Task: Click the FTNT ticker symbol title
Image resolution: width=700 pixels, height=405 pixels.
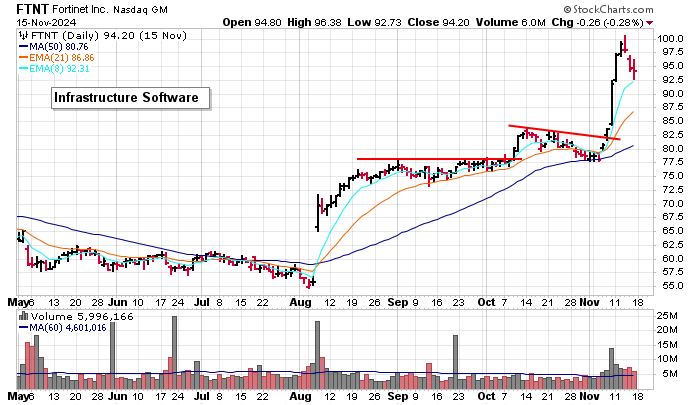Action: (33, 9)
